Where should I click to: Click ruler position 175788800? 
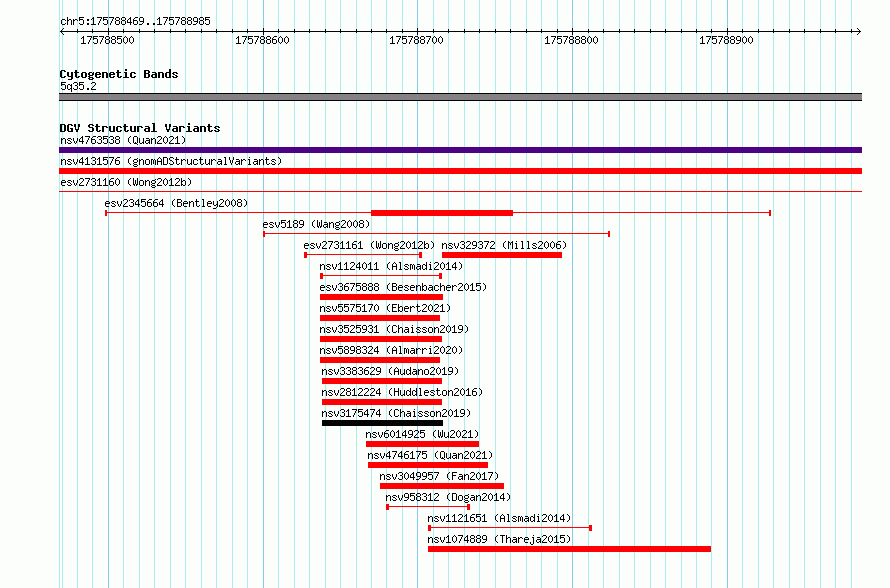571,40
